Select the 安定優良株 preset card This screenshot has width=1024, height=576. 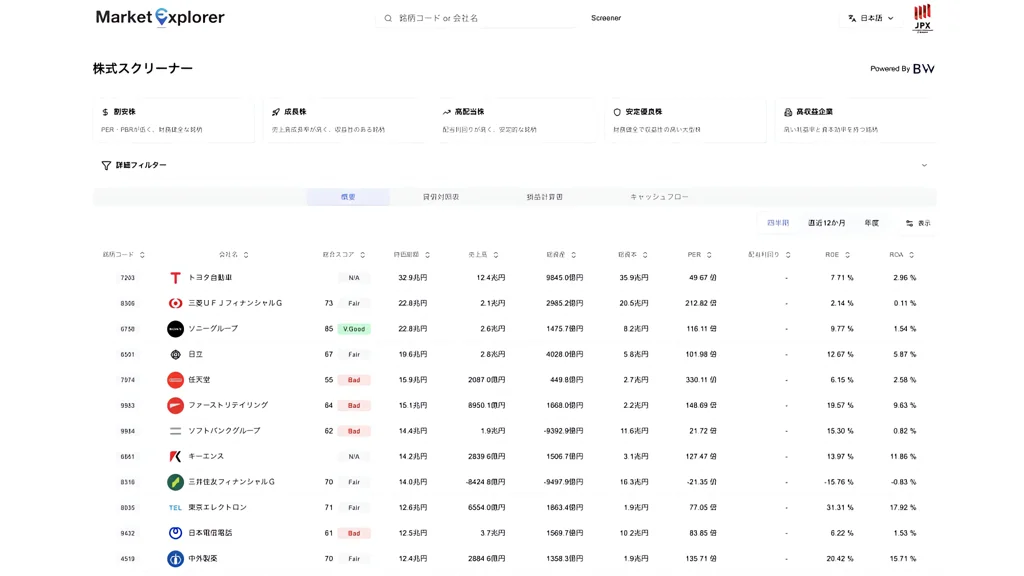[x=686, y=120]
